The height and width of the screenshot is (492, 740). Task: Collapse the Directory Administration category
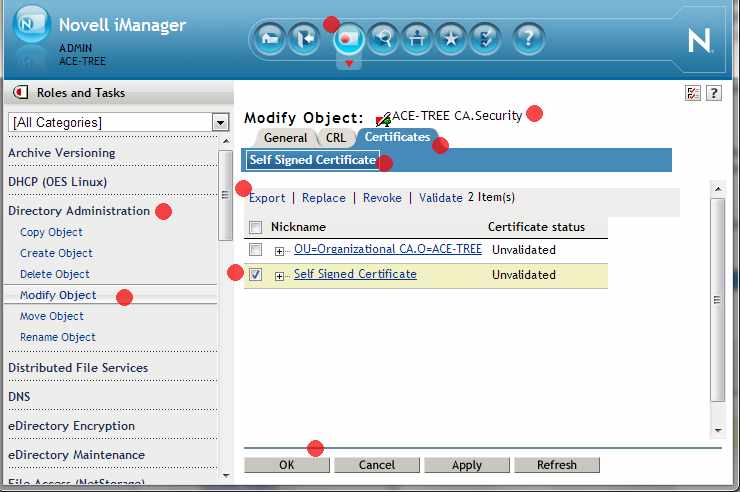pos(79,211)
